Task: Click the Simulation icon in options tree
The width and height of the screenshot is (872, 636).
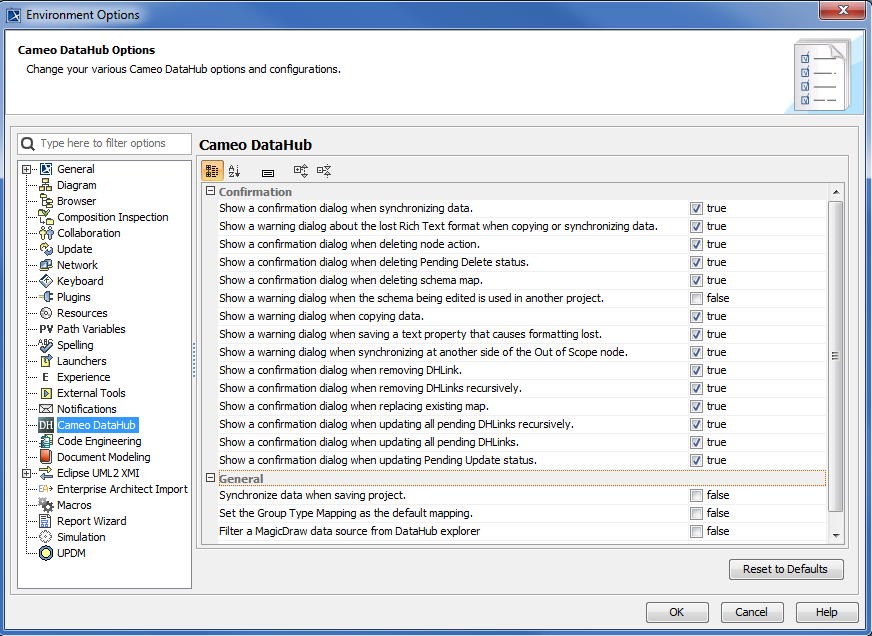Action: point(46,537)
